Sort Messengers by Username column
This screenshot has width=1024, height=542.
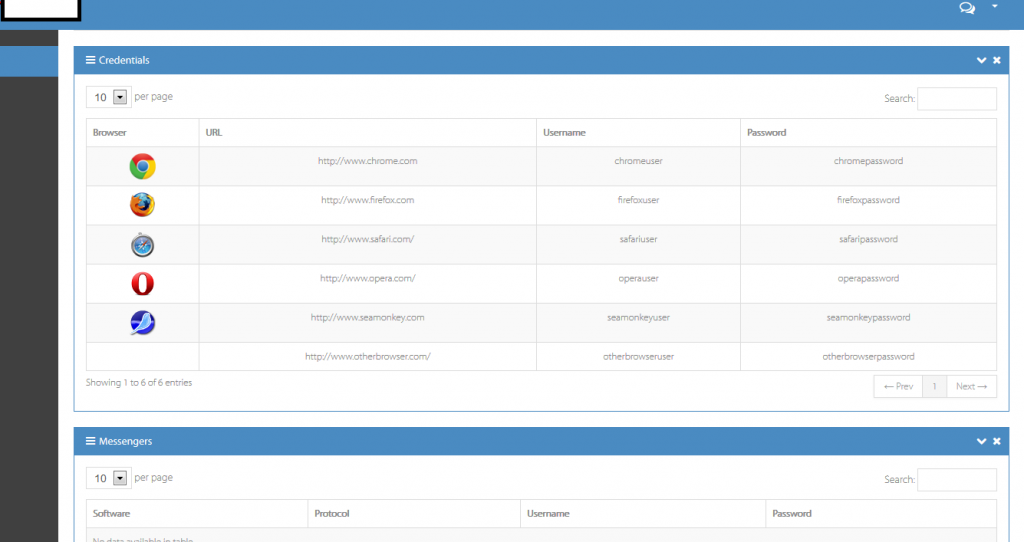tap(643, 514)
